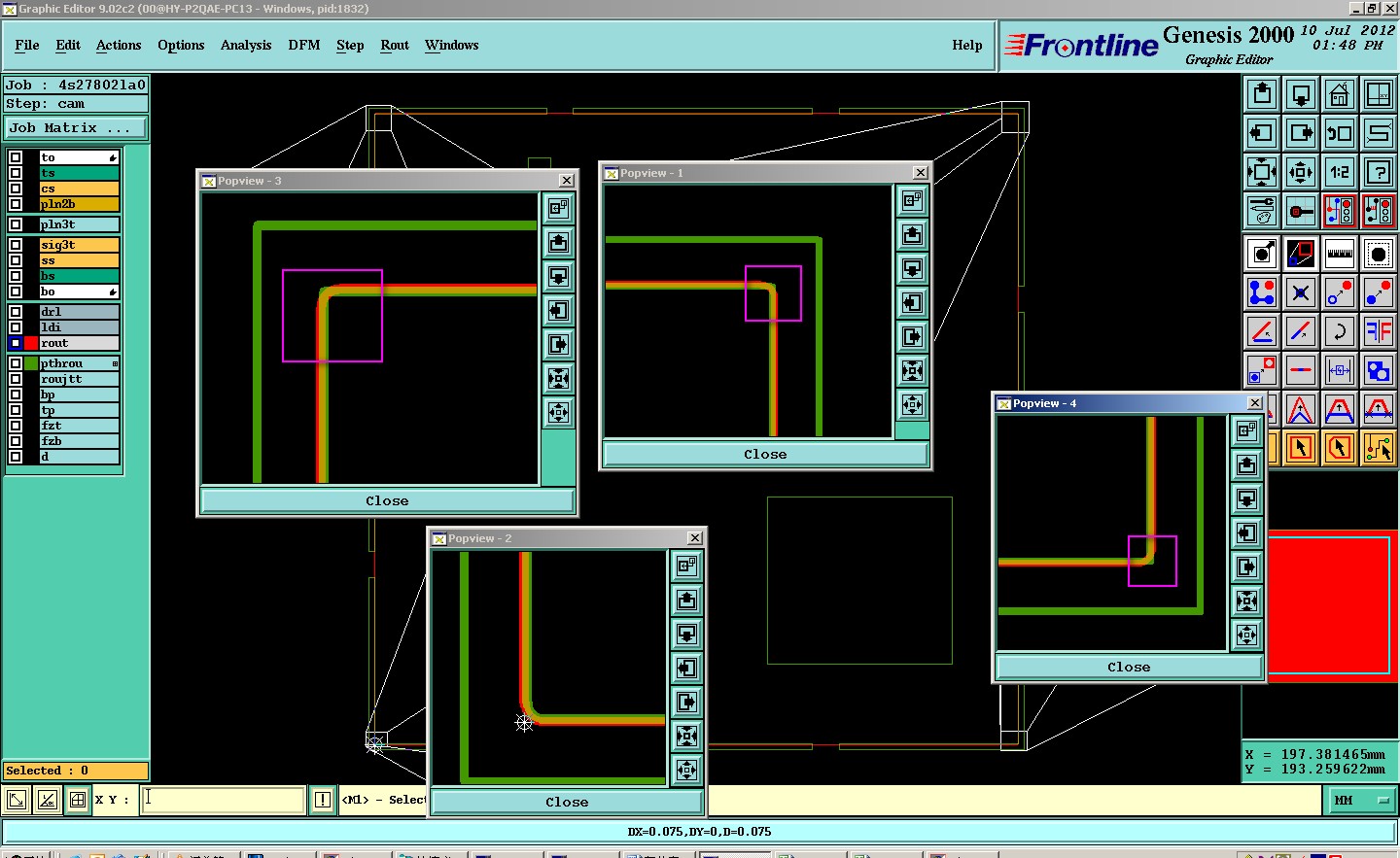Toggle the checkbox for layer ts
This screenshot has width=1400, height=858.
(16, 173)
